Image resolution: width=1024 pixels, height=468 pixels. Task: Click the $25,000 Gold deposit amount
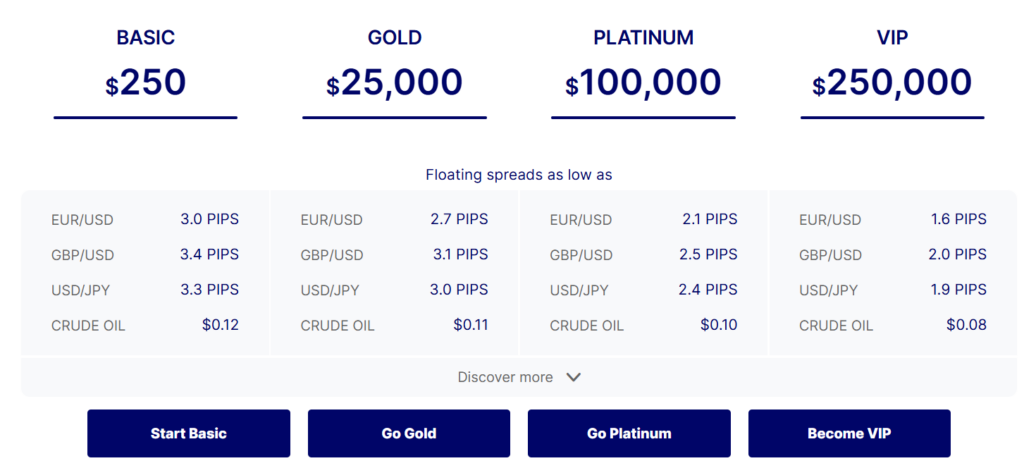pyautogui.click(x=394, y=83)
